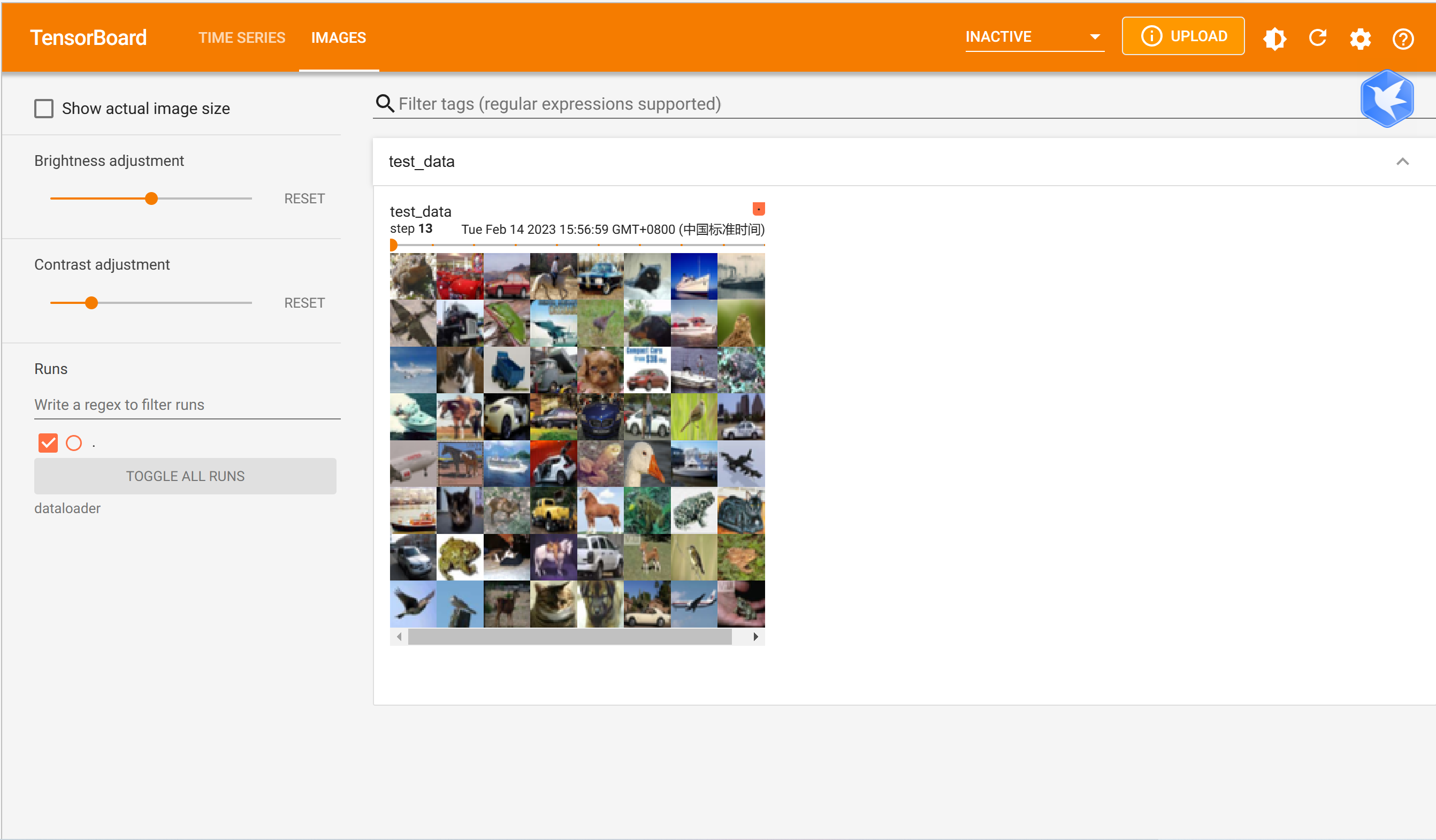This screenshot has width=1436, height=840.
Task: Switch to the TIME SERIES tab
Action: [x=242, y=37]
